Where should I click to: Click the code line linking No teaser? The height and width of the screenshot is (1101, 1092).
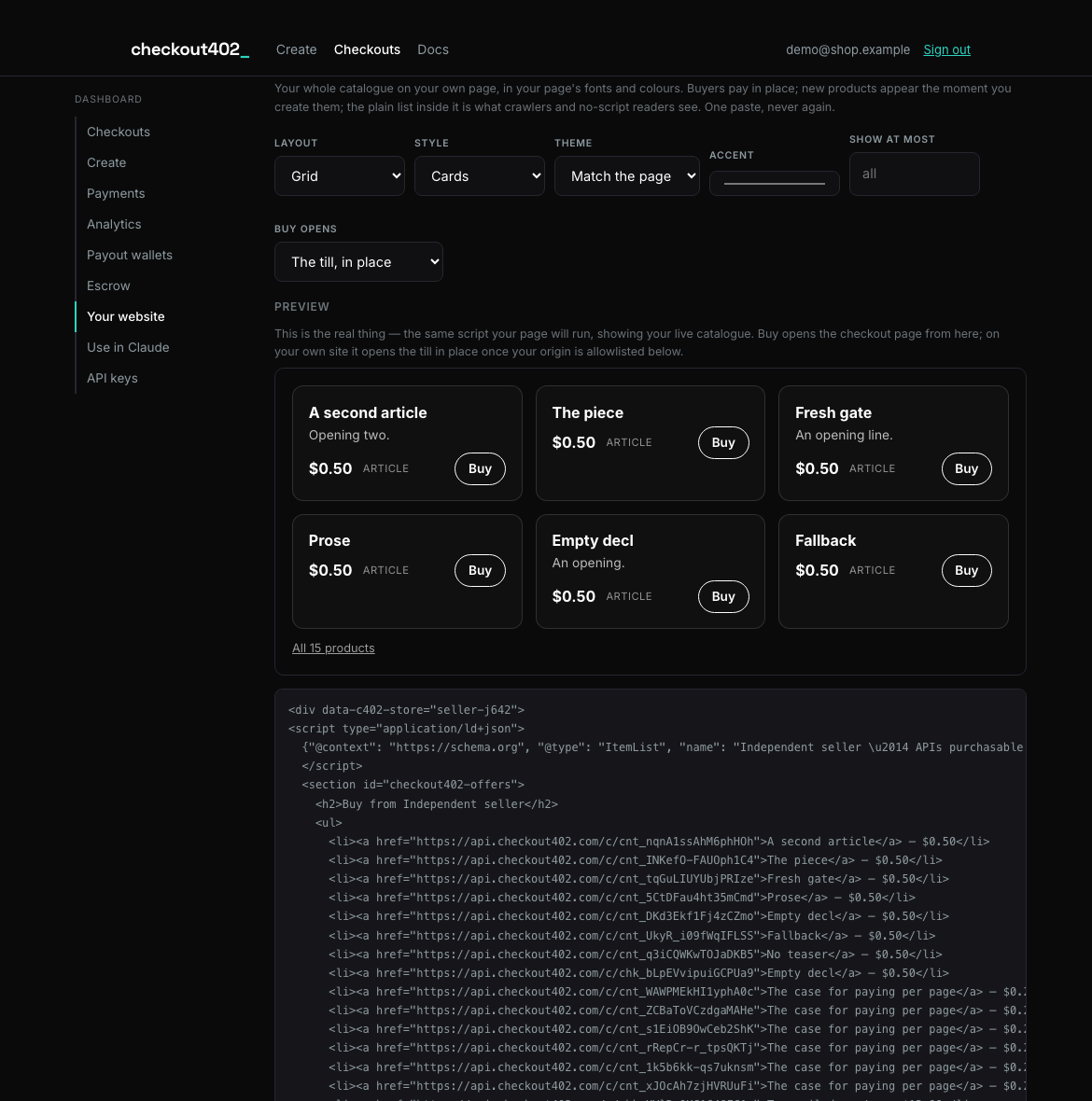coord(636,955)
